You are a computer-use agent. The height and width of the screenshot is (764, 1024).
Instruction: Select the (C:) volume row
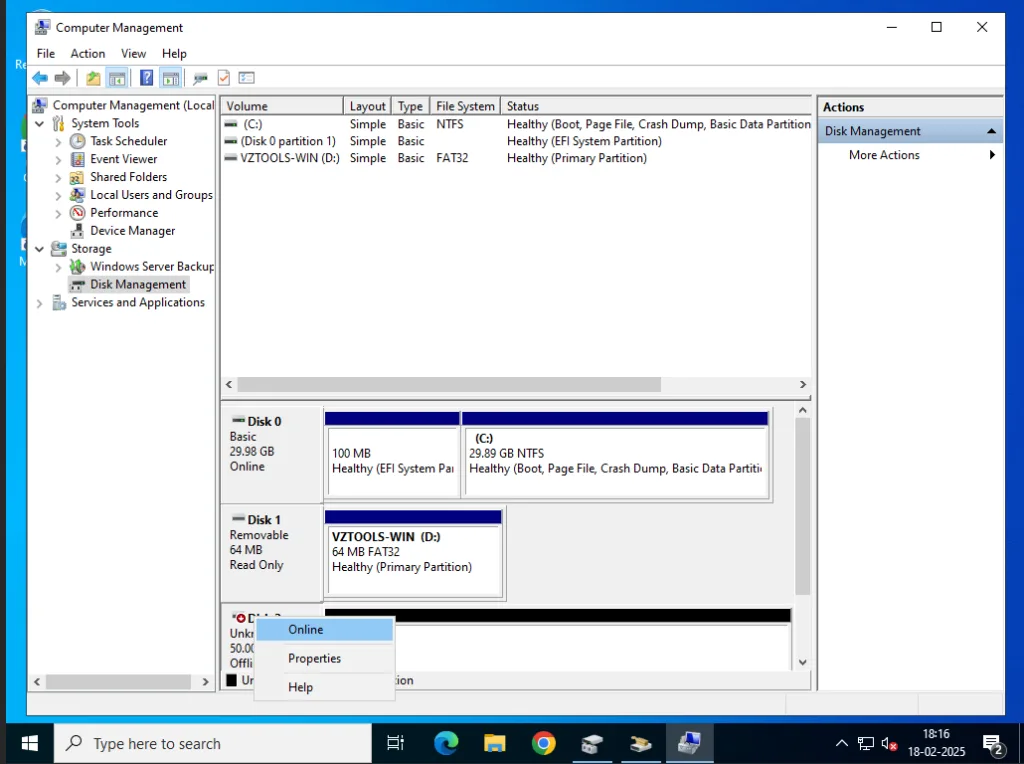click(x=517, y=124)
